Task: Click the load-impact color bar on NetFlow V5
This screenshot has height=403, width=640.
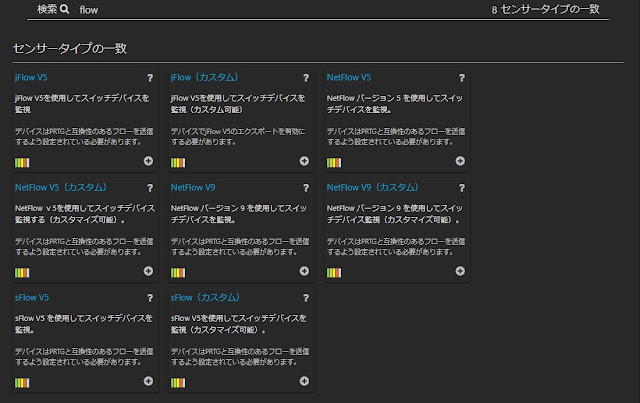Action: (x=334, y=163)
